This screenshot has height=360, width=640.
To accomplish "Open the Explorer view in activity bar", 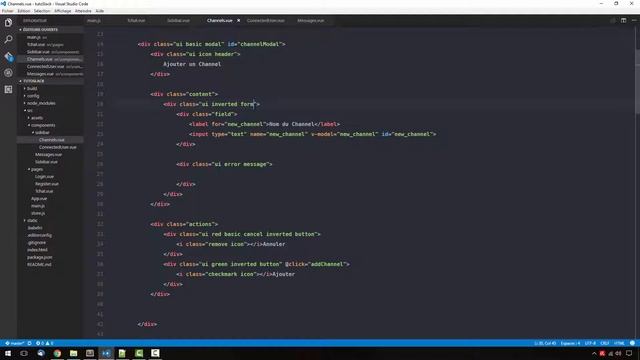I will click(x=8, y=22).
